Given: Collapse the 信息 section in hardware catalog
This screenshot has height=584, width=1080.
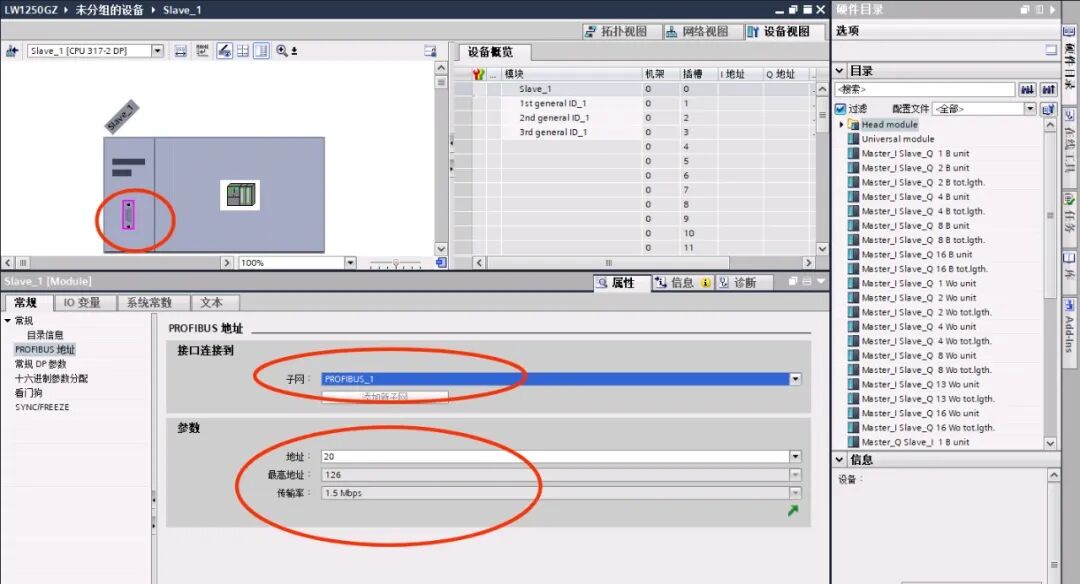Looking at the screenshot, I should [840, 459].
